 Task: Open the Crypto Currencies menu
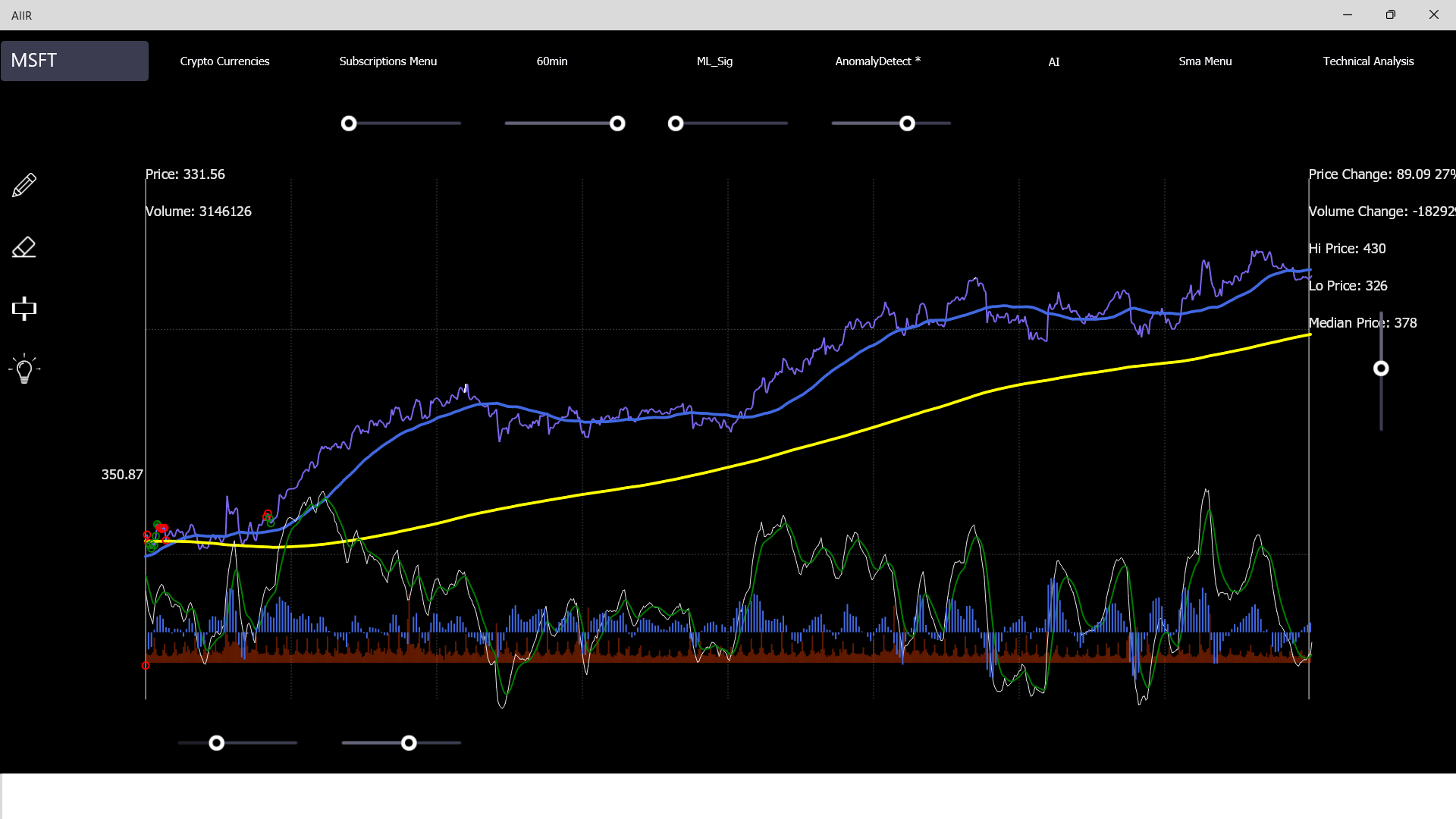pyautogui.click(x=224, y=61)
